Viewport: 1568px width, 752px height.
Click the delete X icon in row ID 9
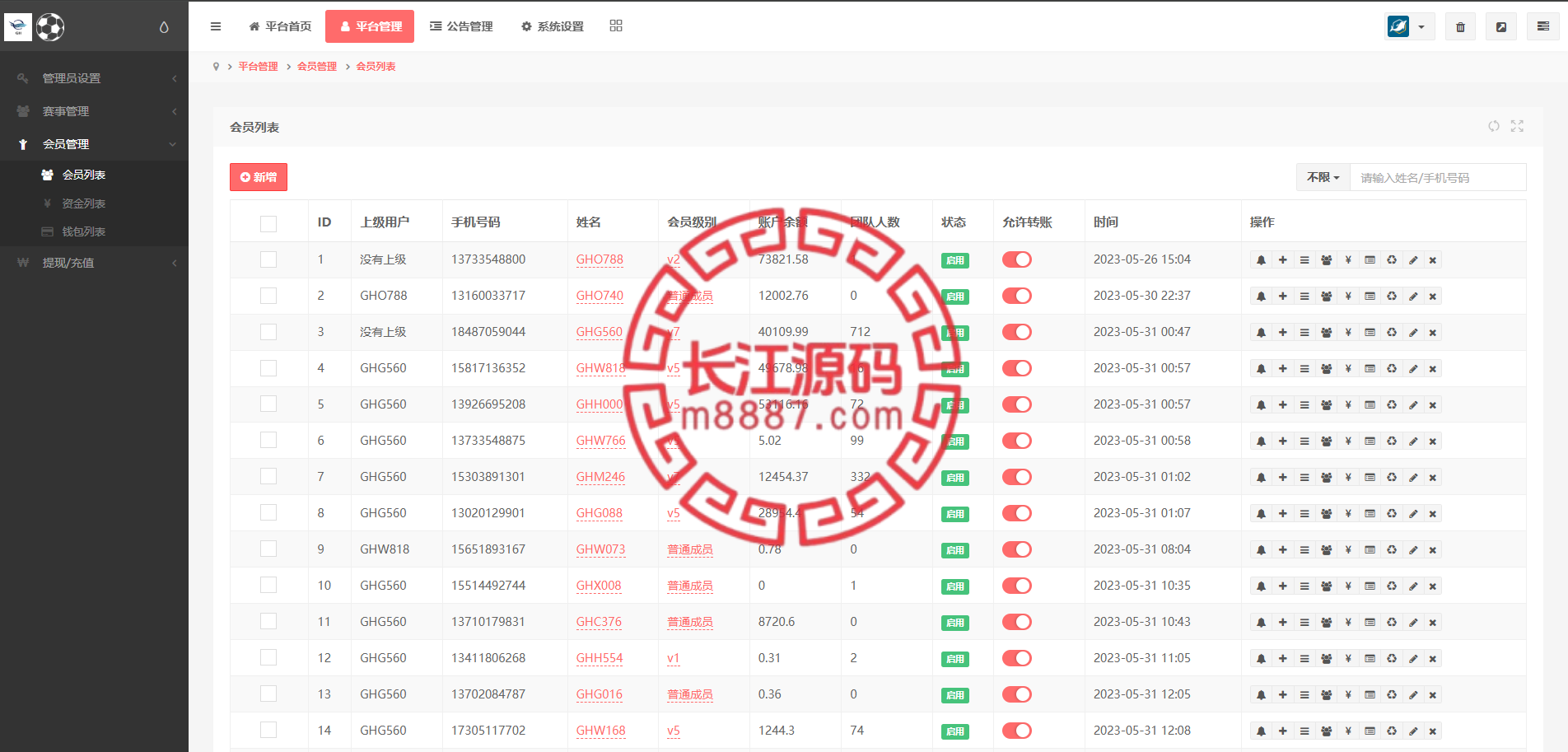click(x=1433, y=550)
